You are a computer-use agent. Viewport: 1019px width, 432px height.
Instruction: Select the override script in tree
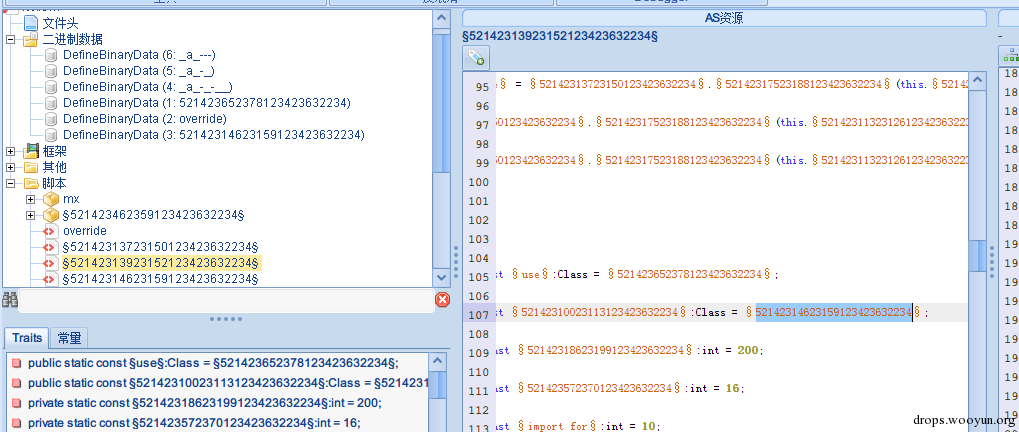[84, 231]
